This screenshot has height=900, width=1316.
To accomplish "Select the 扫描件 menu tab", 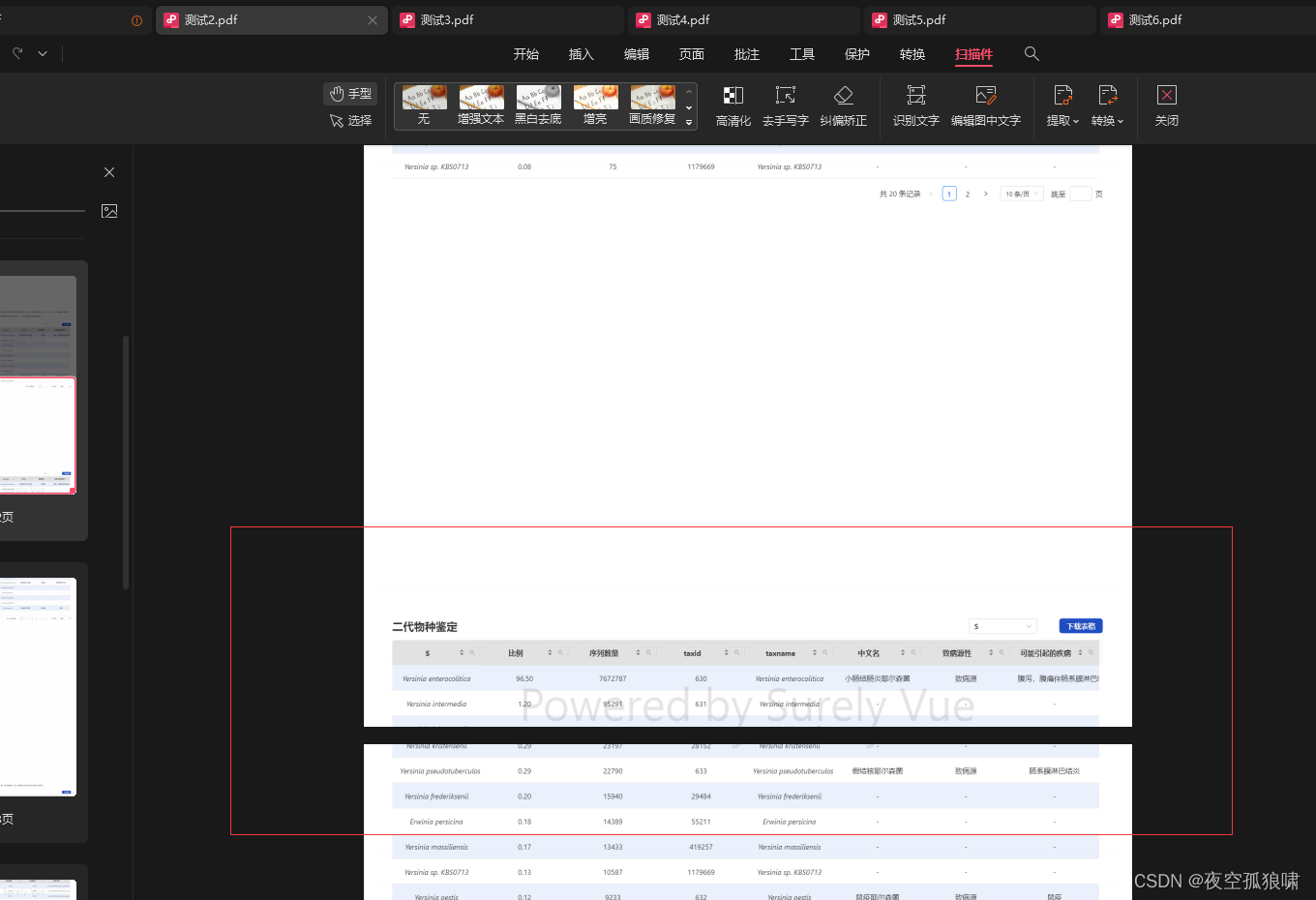I will (973, 54).
